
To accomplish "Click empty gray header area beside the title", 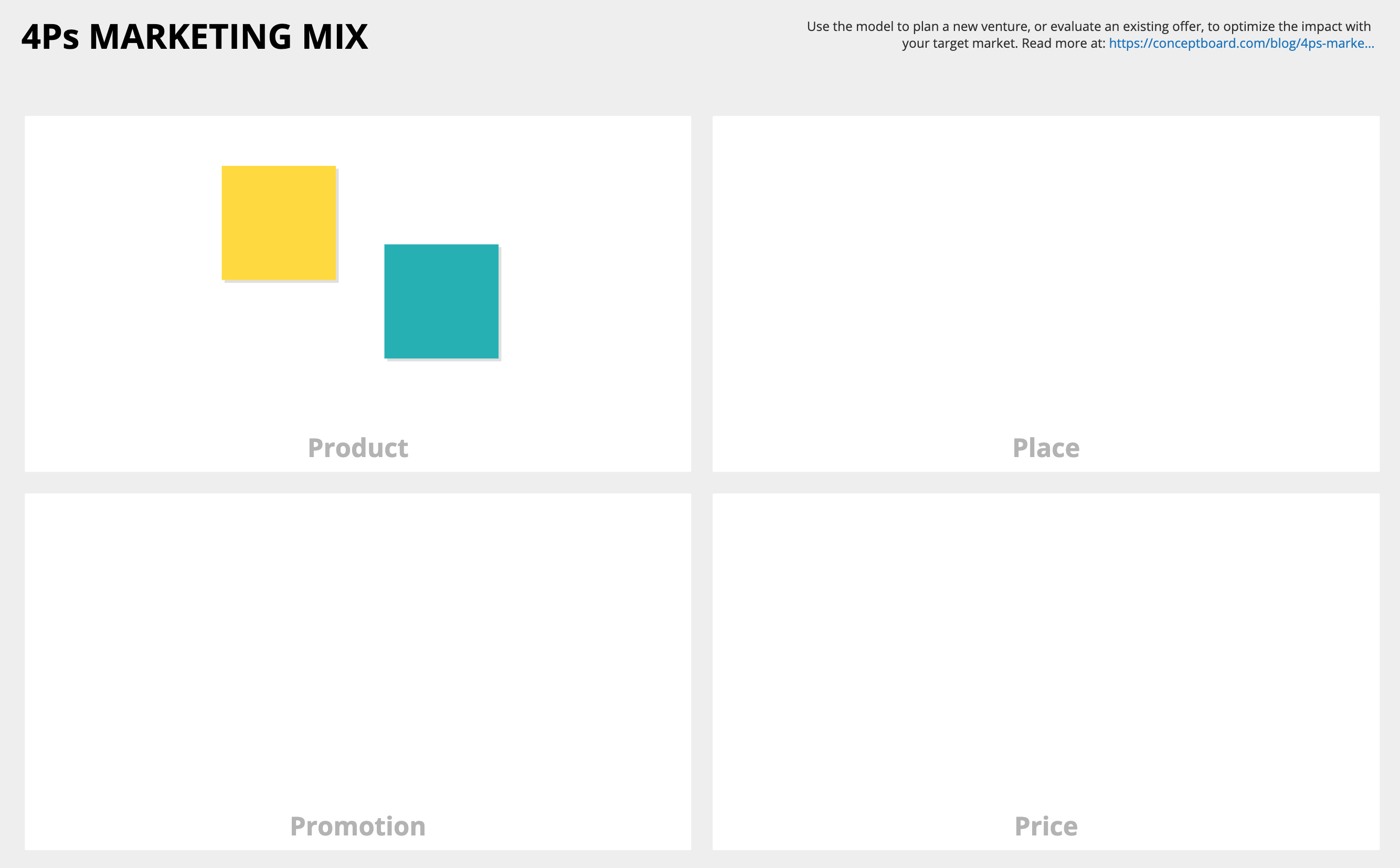I will (x=574, y=37).
